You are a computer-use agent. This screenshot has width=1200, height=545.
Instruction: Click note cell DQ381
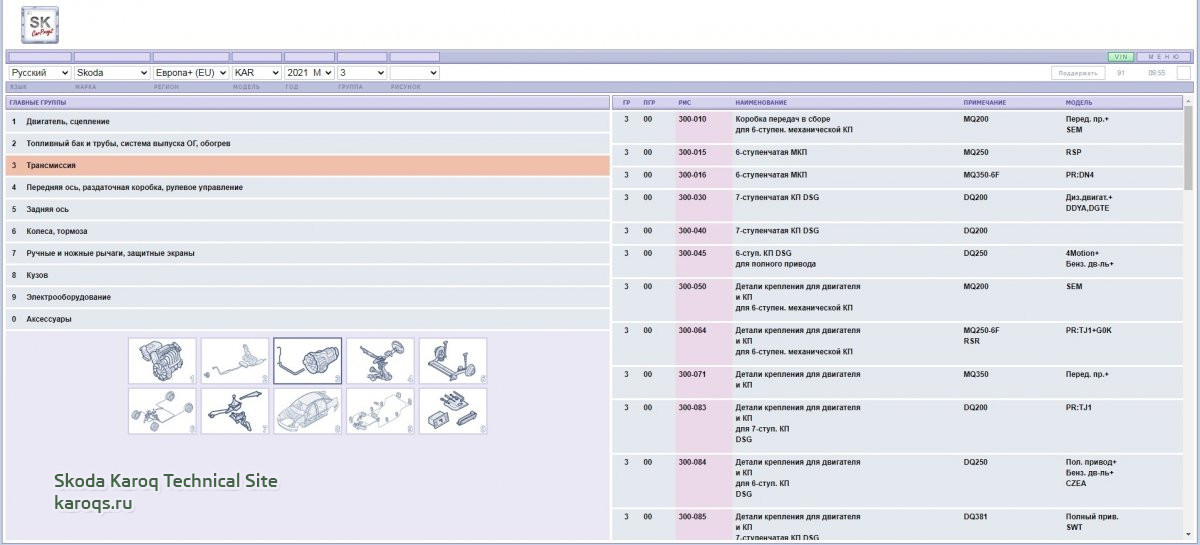click(976, 517)
